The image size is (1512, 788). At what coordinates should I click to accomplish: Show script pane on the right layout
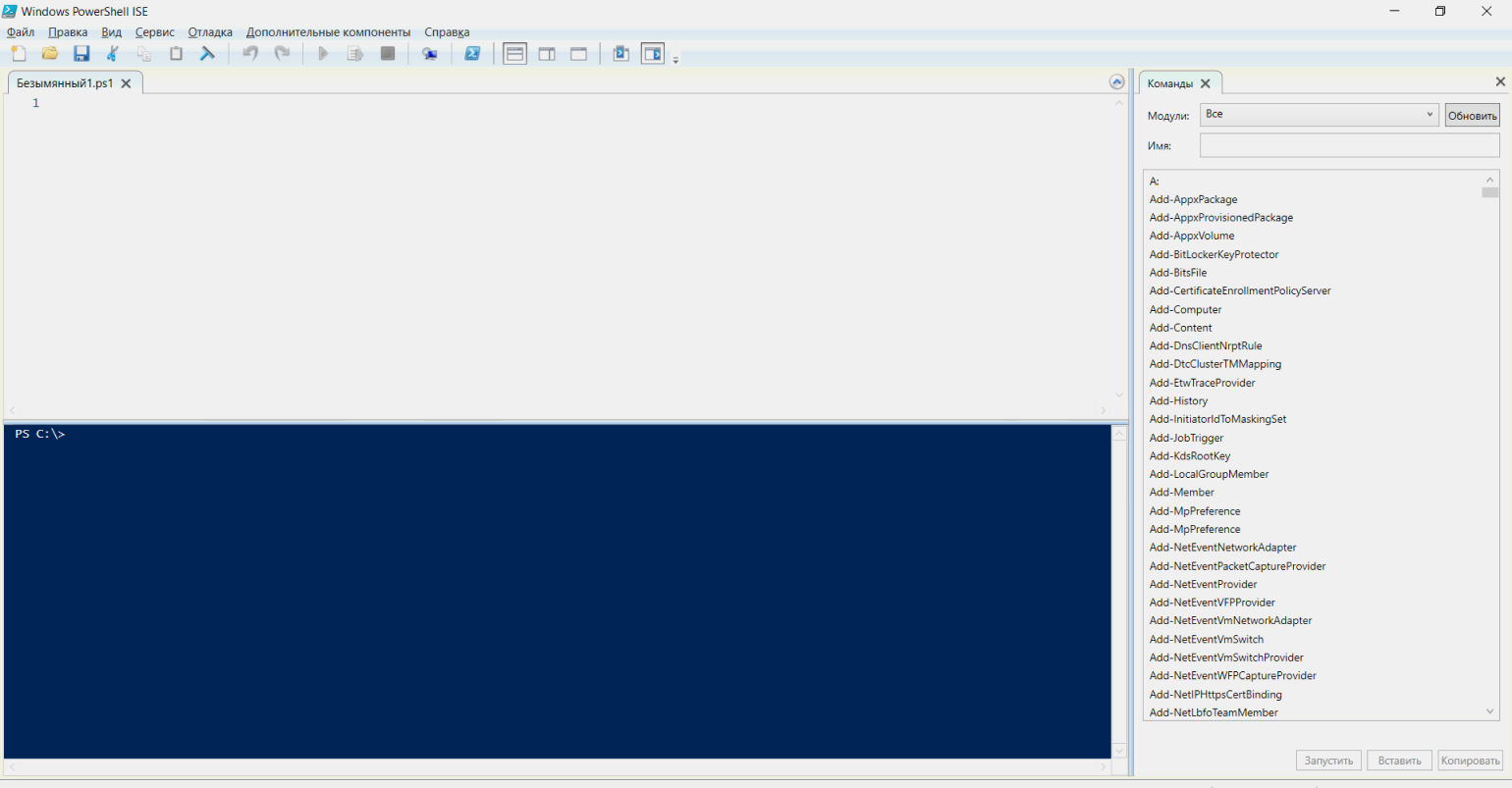click(547, 54)
